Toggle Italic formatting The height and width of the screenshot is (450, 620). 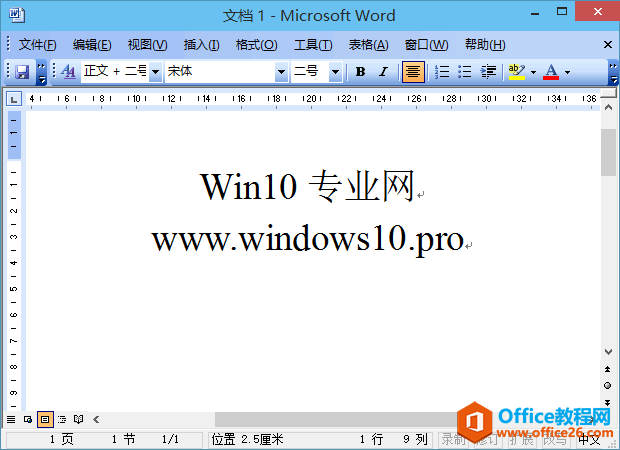[x=383, y=72]
